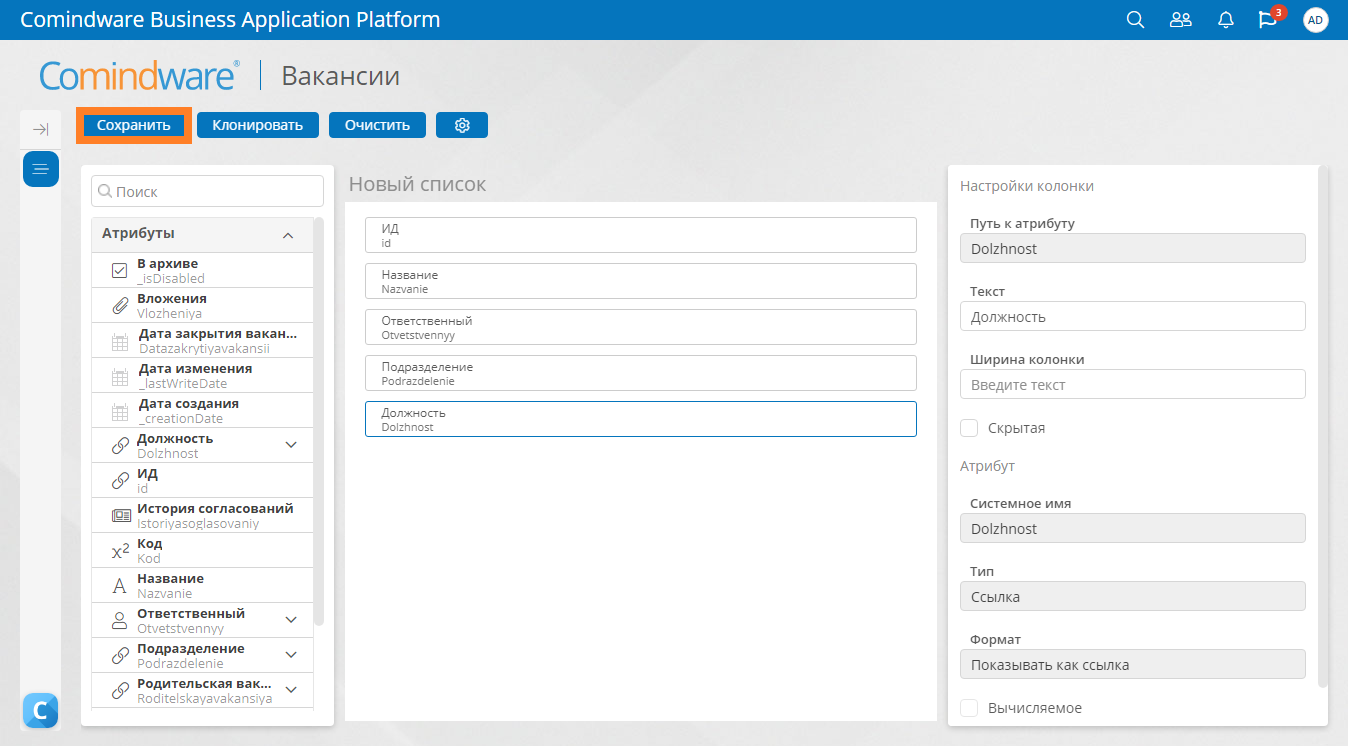
Task: Select the Подразделение column row
Action: click(x=641, y=373)
